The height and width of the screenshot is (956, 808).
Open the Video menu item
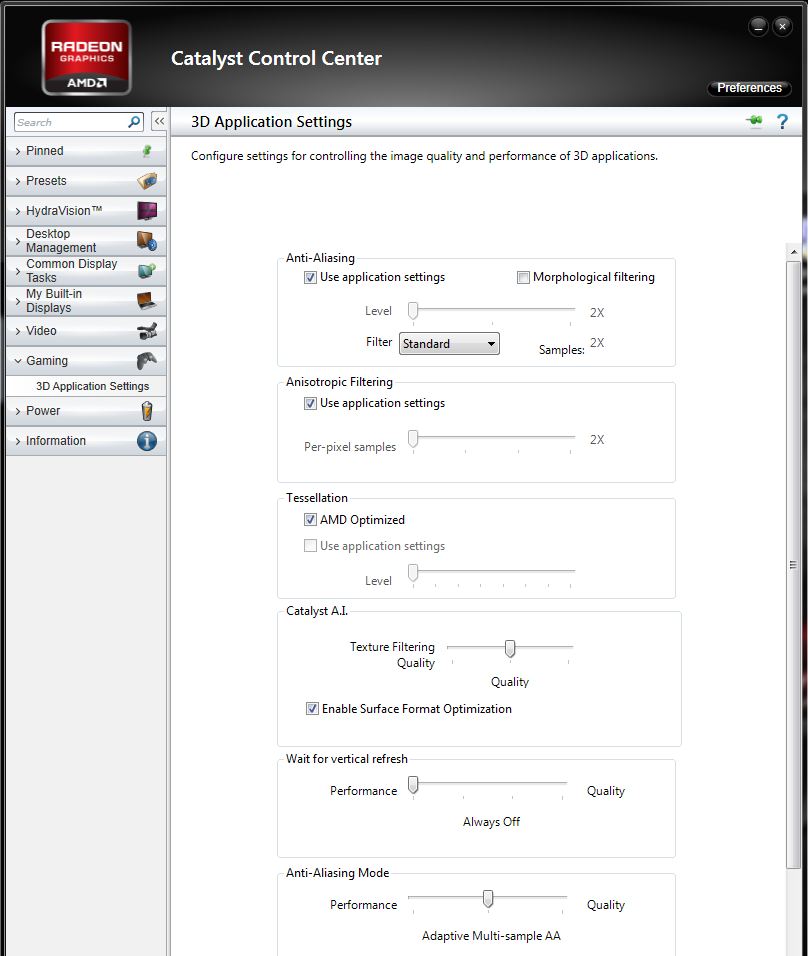click(x=86, y=331)
